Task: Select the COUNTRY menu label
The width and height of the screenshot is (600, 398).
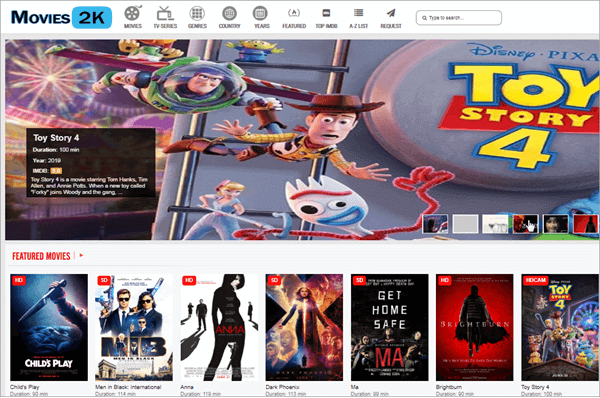Action: pos(230,26)
